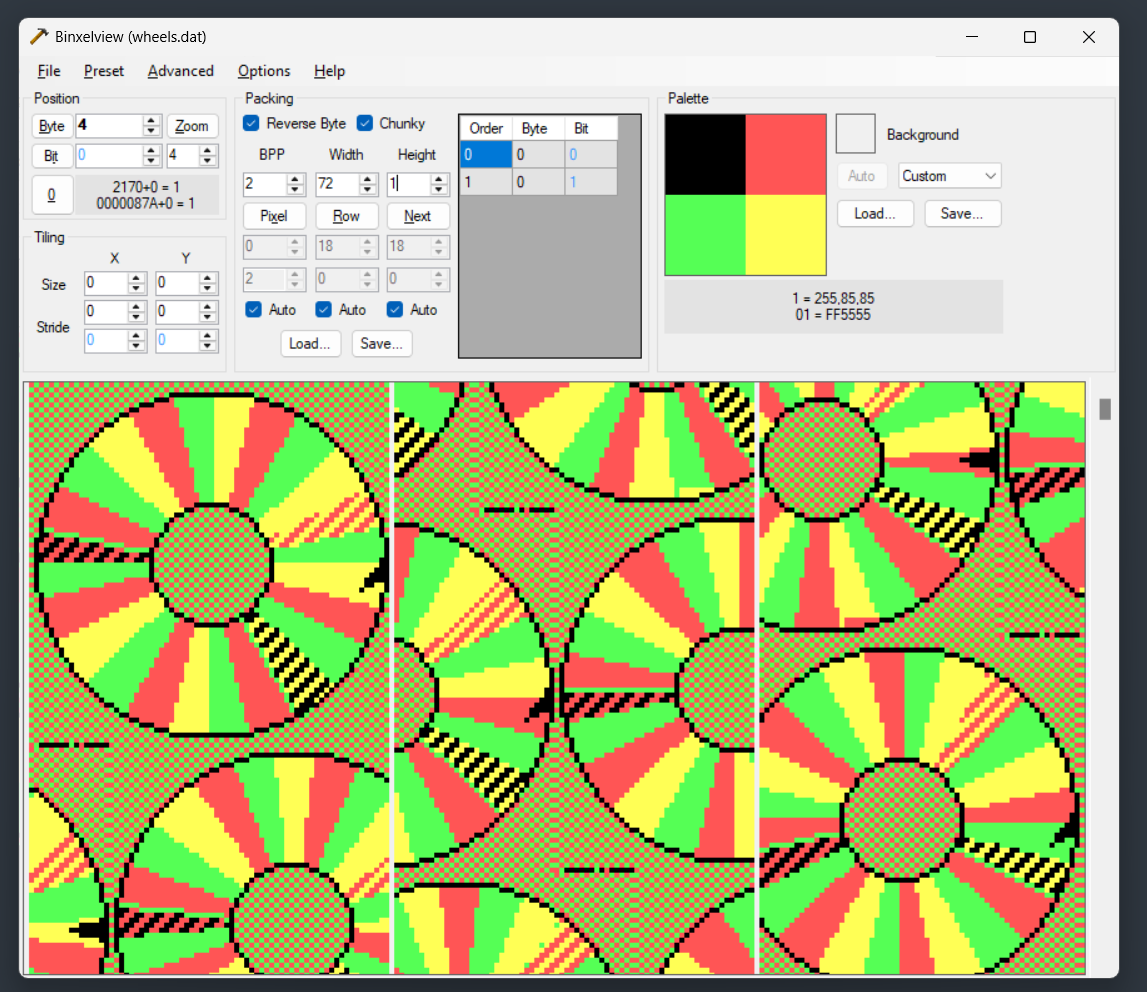The height and width of the screenshot is (992, 1147).
Task: Open the File menu
Action: coord(48,71)
